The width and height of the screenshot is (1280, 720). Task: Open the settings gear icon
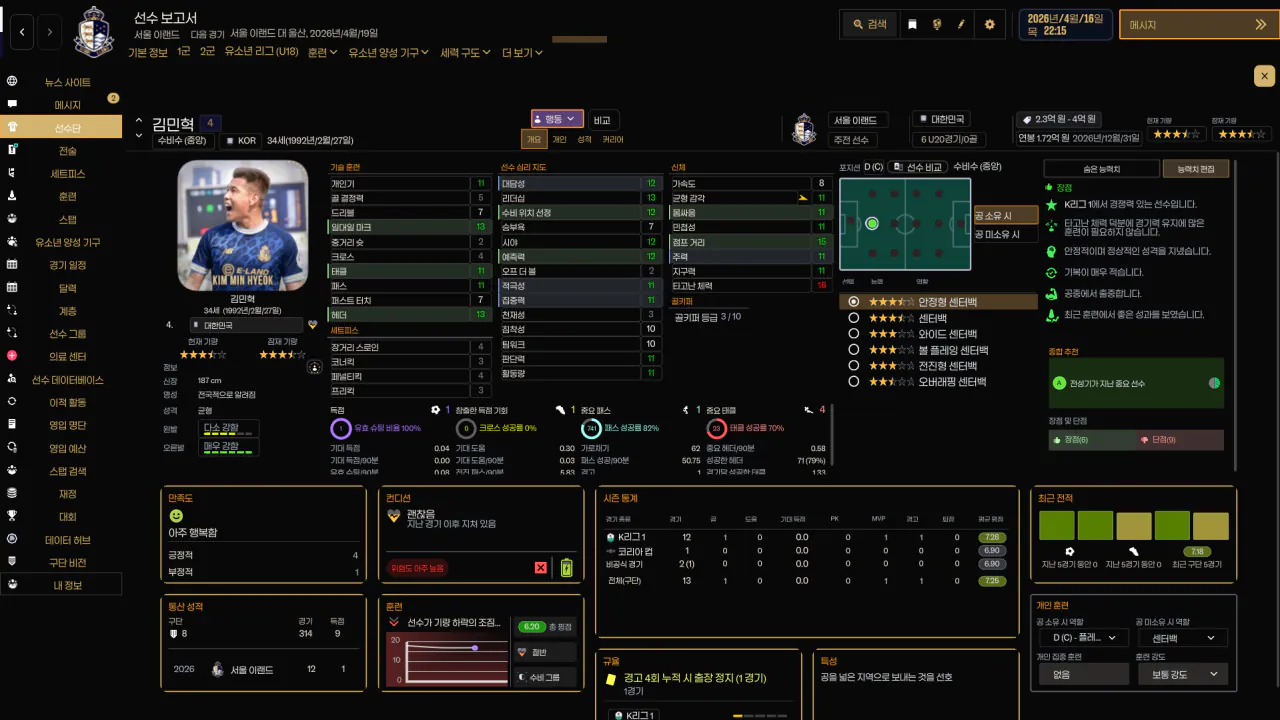pos(990,24)
